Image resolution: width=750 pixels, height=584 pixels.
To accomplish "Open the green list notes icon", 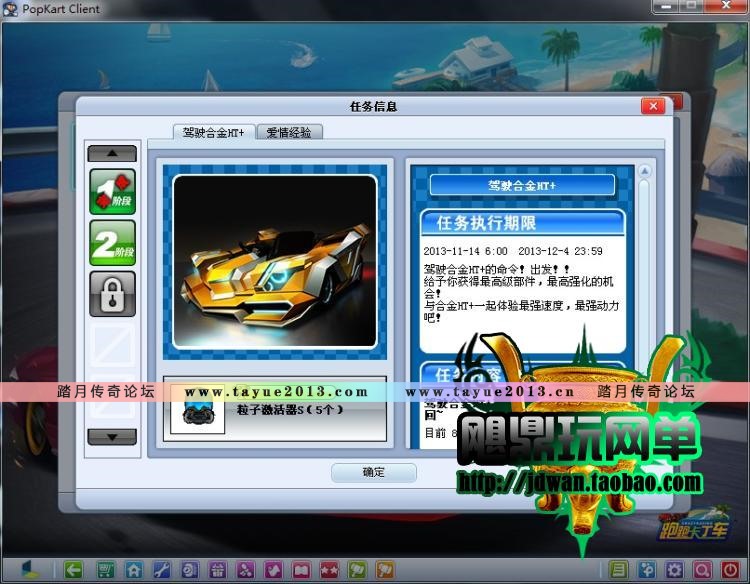I will point(618,570).
